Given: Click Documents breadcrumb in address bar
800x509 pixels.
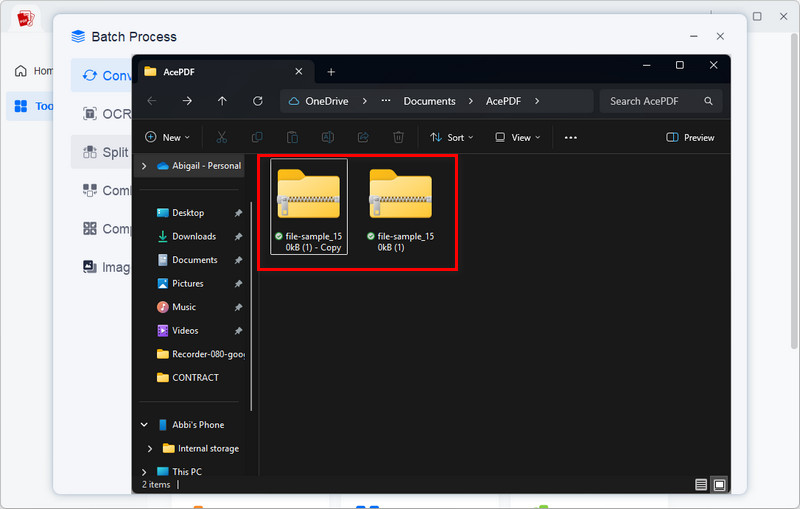Looking at the screenshot, I should pyautogui.click(x=429, y=101).
